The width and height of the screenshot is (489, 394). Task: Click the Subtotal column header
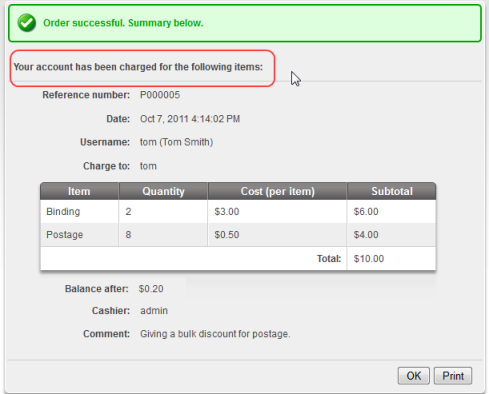(x=392, y=191)
